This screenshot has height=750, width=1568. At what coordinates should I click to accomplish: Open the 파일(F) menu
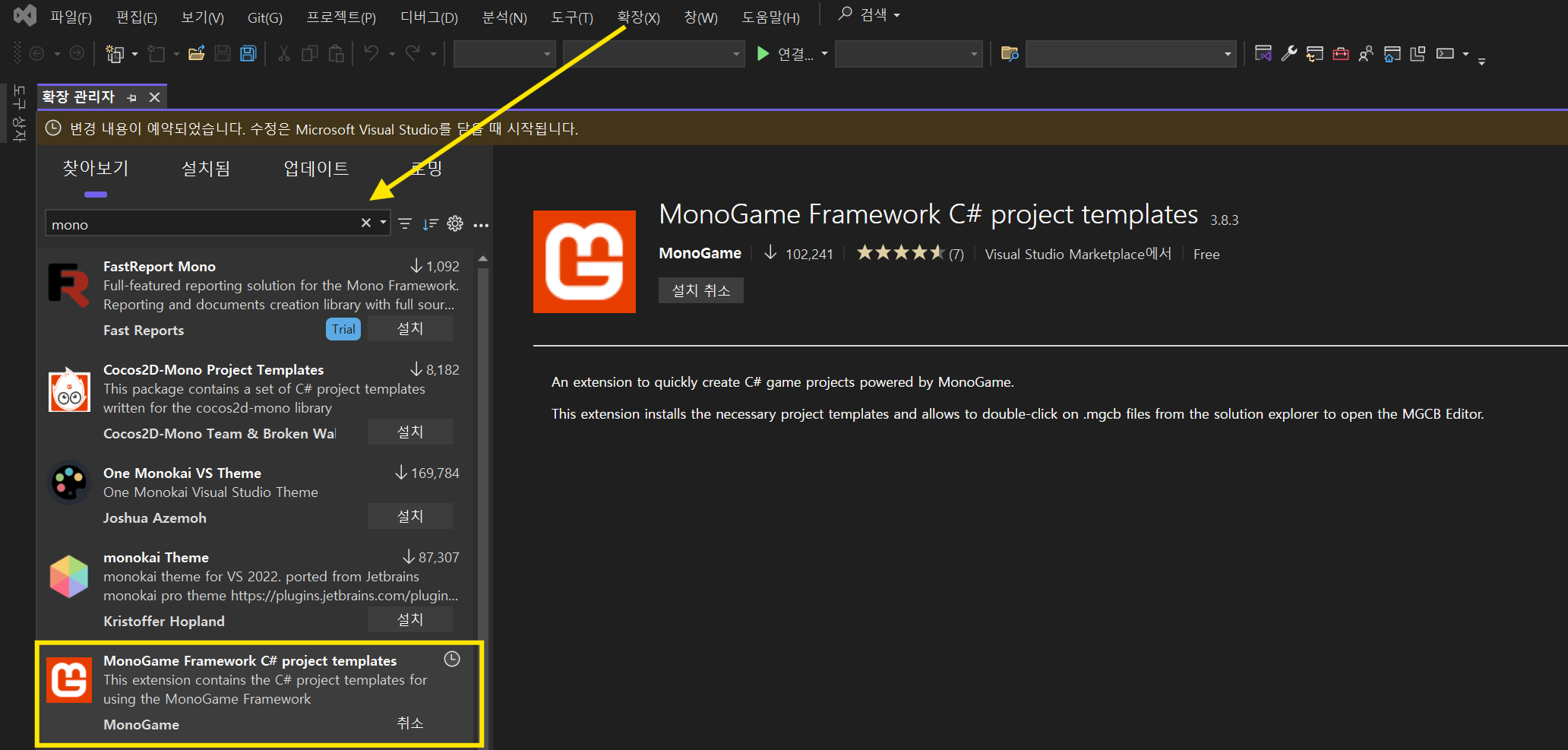(x=71, y=17)
